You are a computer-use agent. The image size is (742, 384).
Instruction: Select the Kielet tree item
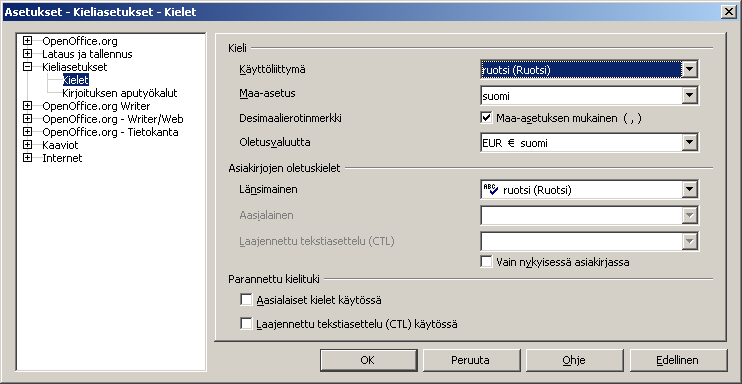click(x=76, y=80)
